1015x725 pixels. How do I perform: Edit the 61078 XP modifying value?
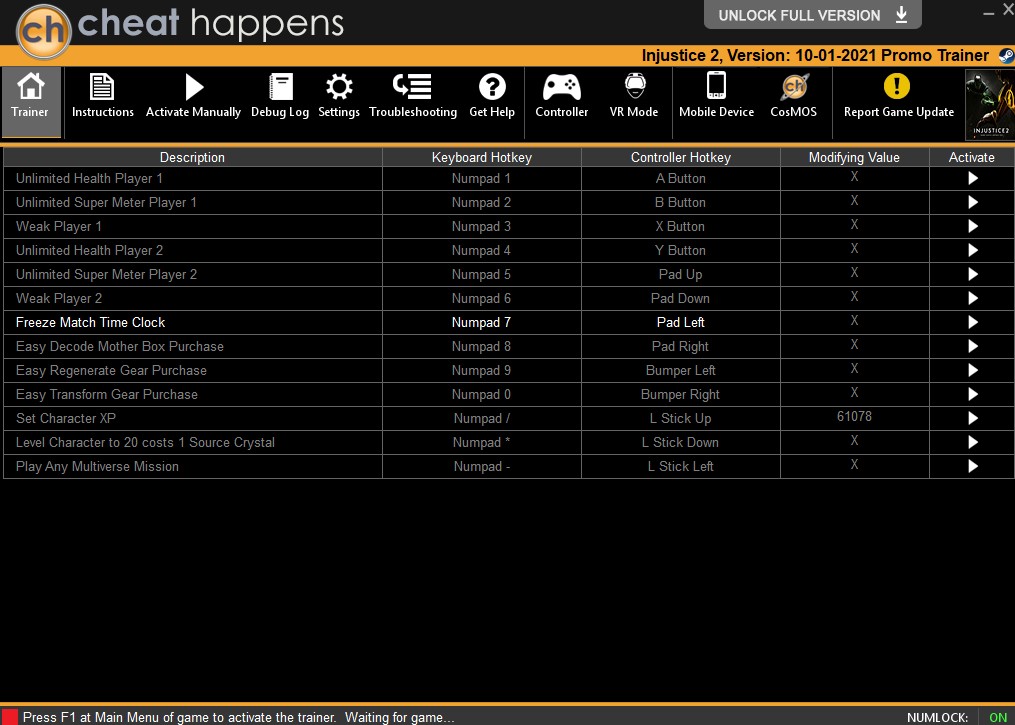tap(854, 417)
